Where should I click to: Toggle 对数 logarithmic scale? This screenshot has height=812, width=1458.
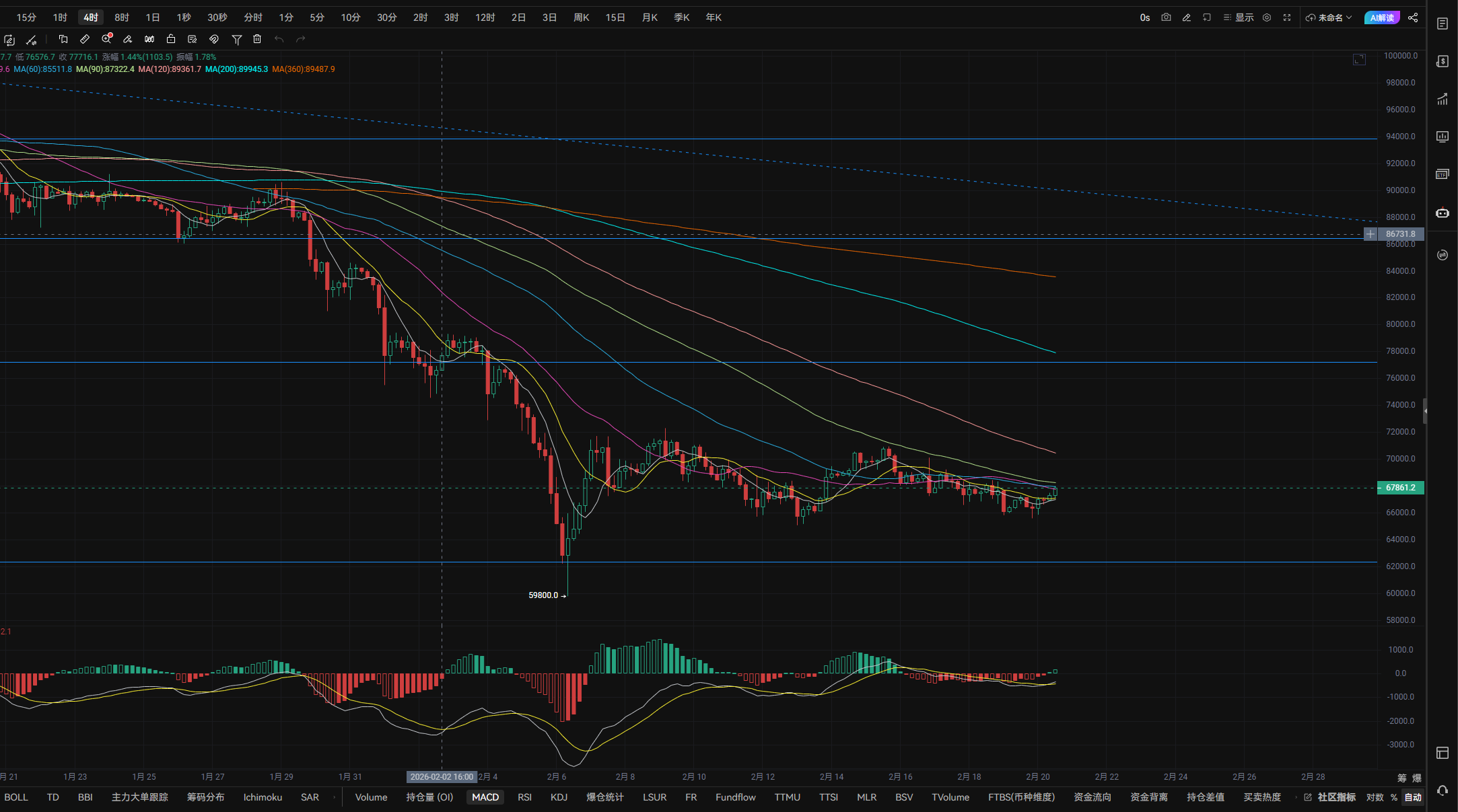click(x=1375, y=797)
